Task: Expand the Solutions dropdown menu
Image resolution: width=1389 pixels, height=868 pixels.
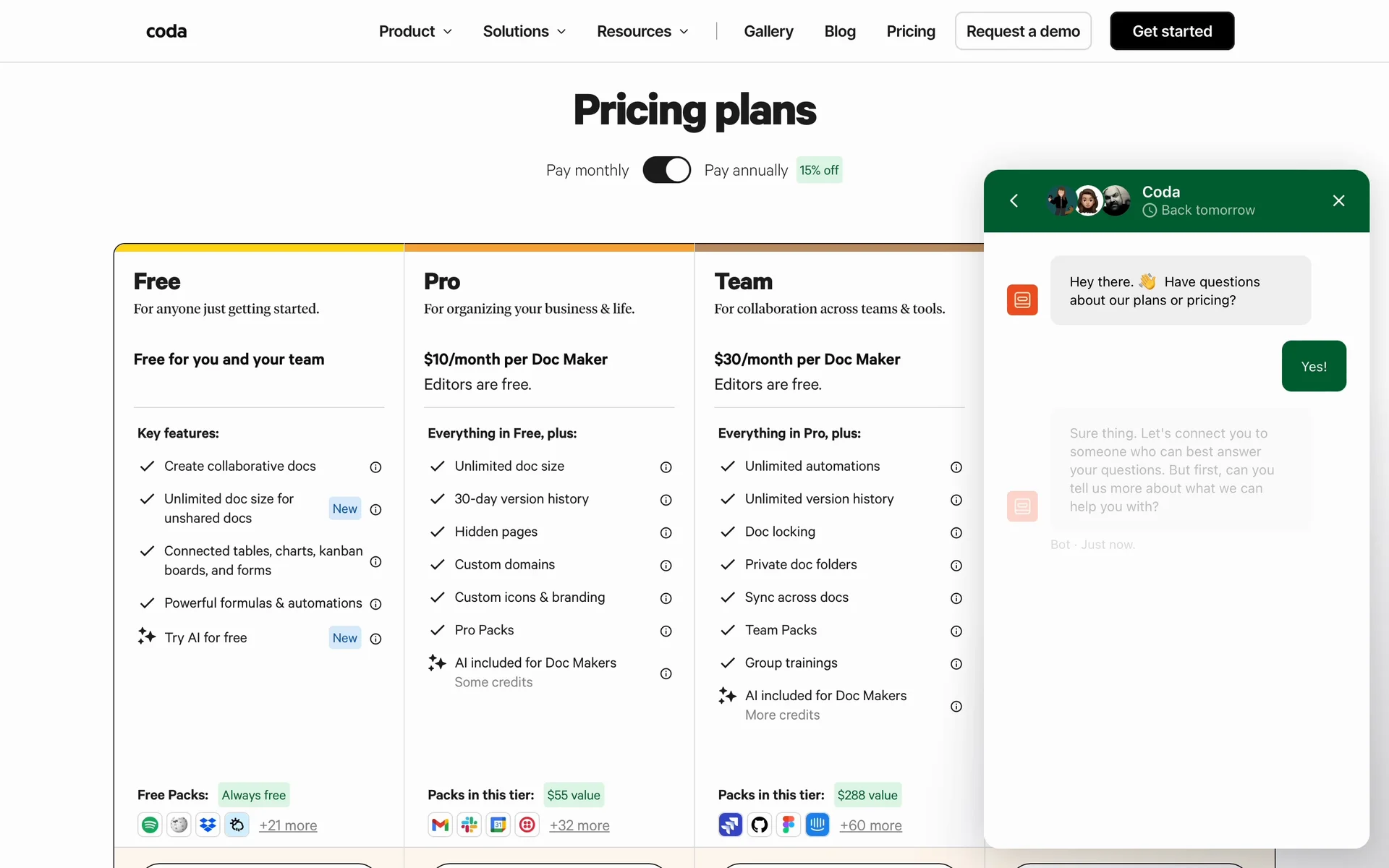Action: (x=524, y=31)
